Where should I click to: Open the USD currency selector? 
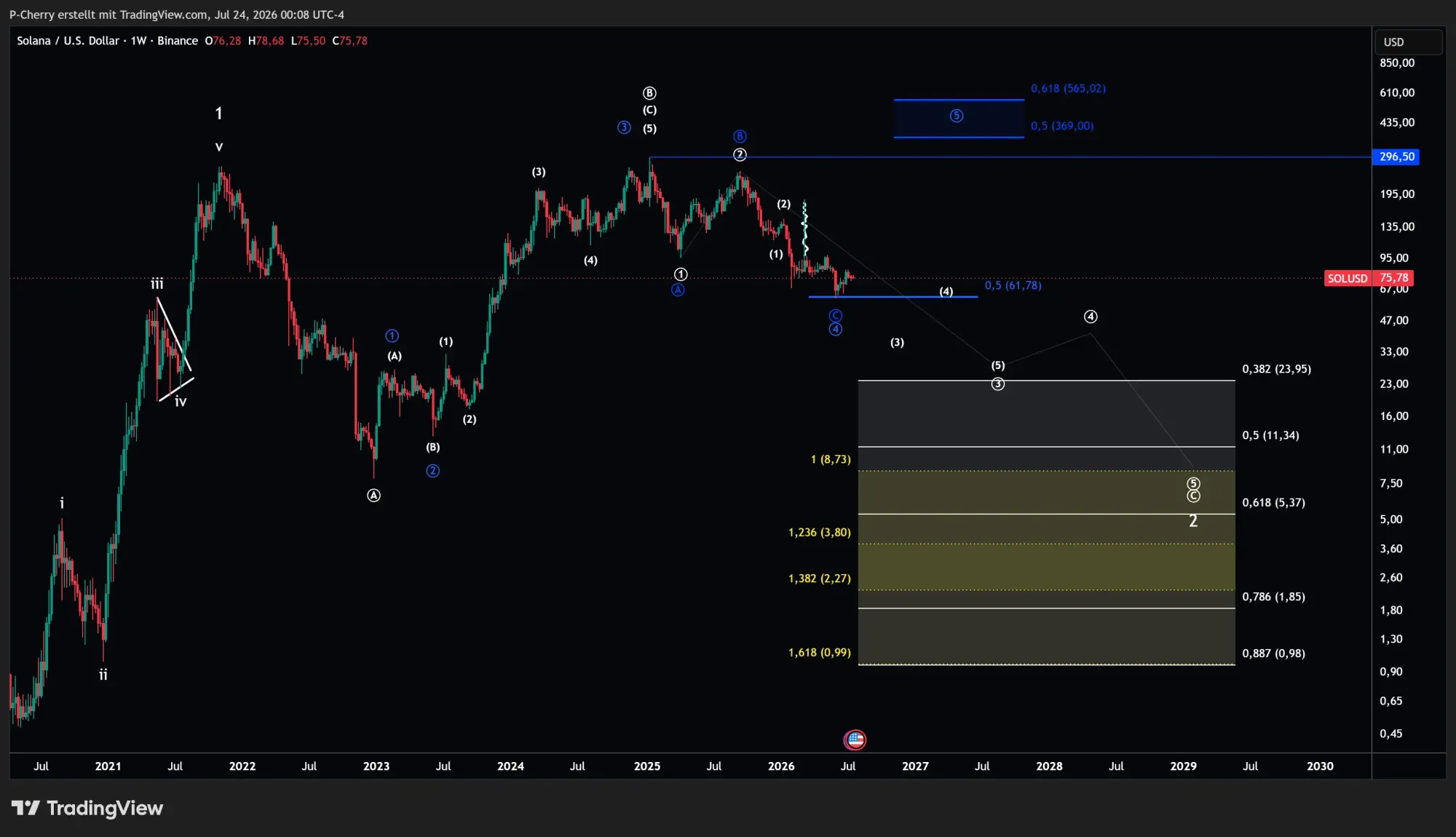click(1408, 42)
